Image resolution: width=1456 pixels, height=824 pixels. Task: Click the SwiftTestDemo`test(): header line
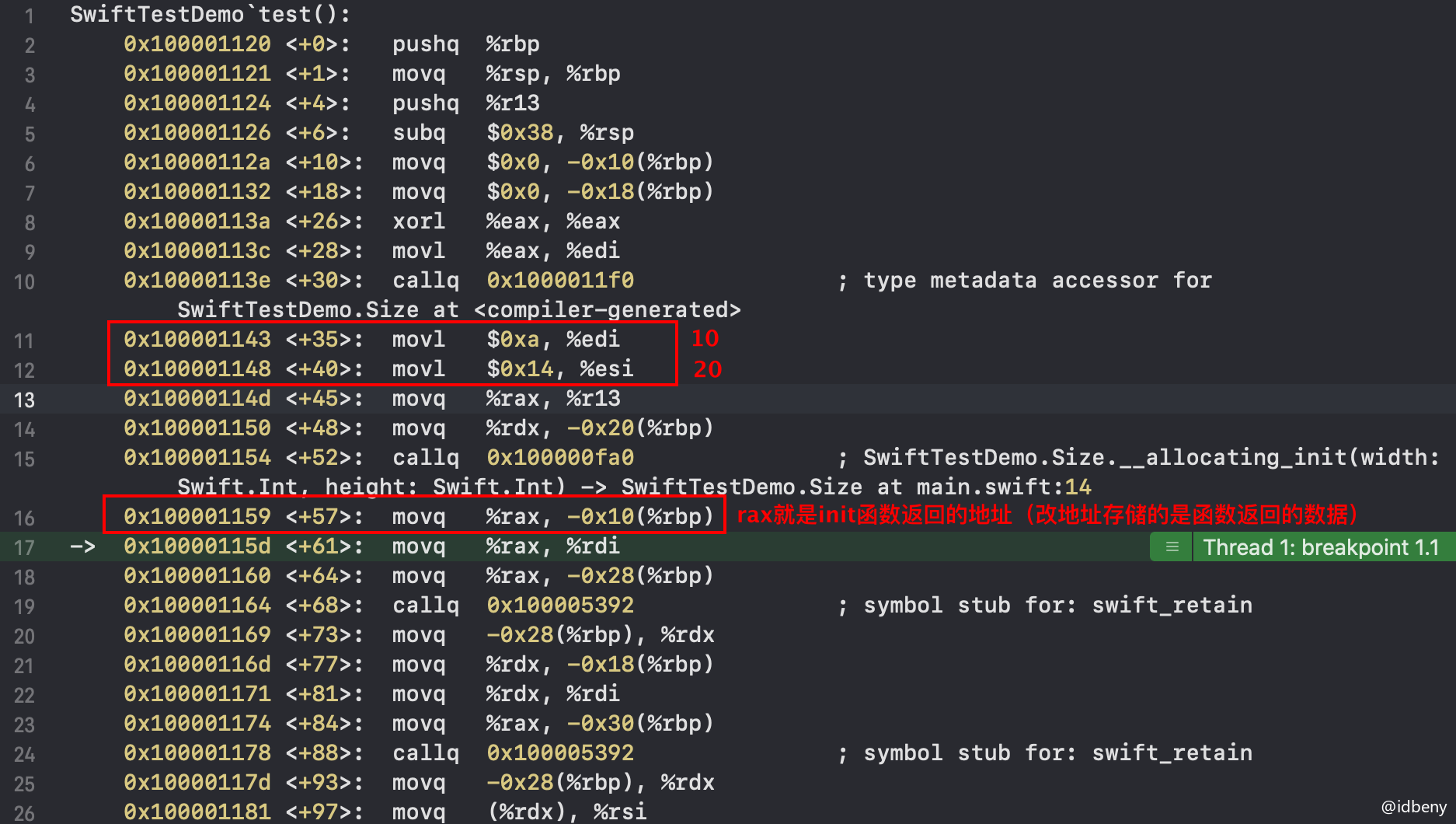(x=210, y=15)
